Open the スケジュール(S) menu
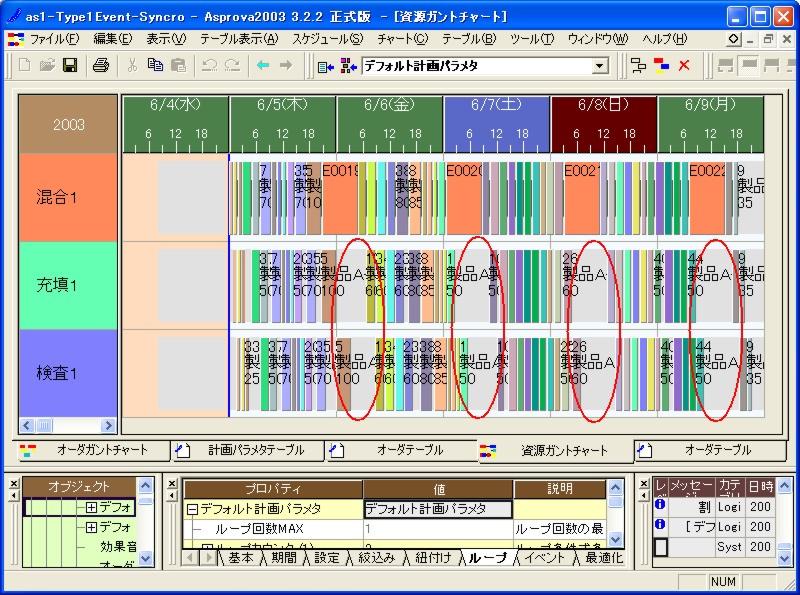The height and width of the screenshot is (595, 800). click(x=328, y=39)
